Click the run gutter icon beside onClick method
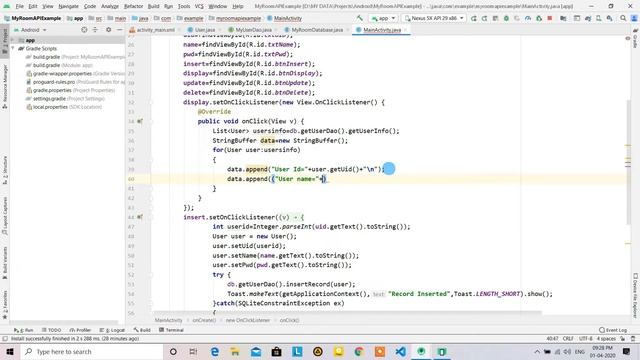The height and width of the screenshot is (360, 640). click(140, 121)
